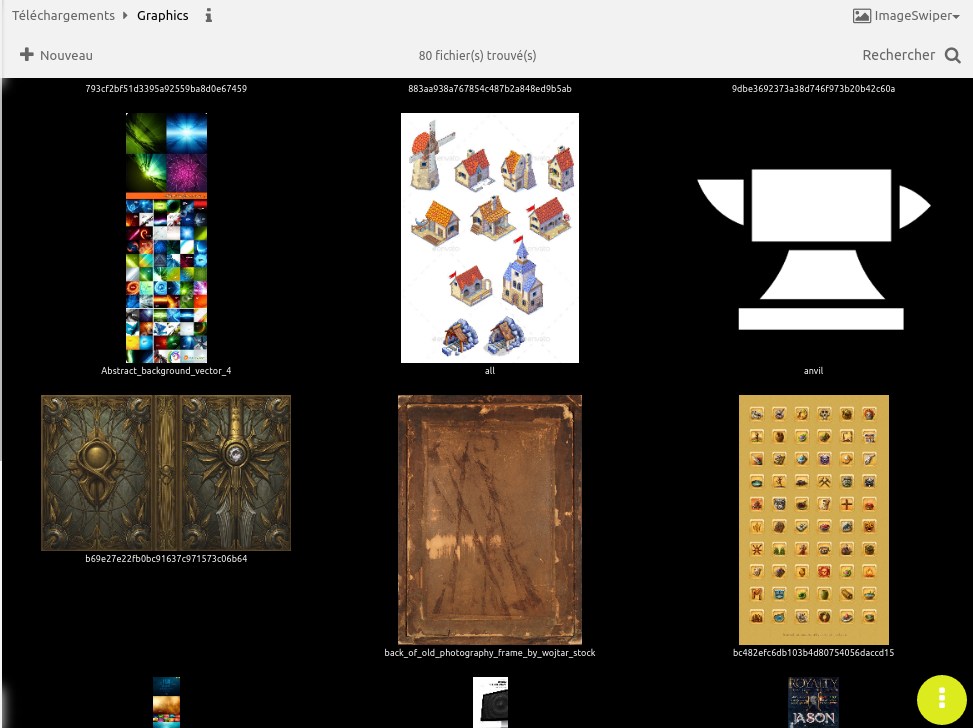The image size is (973, 728).
Task: Click the partially visible bottom-left thumbnail
Action: coord(166,702)
